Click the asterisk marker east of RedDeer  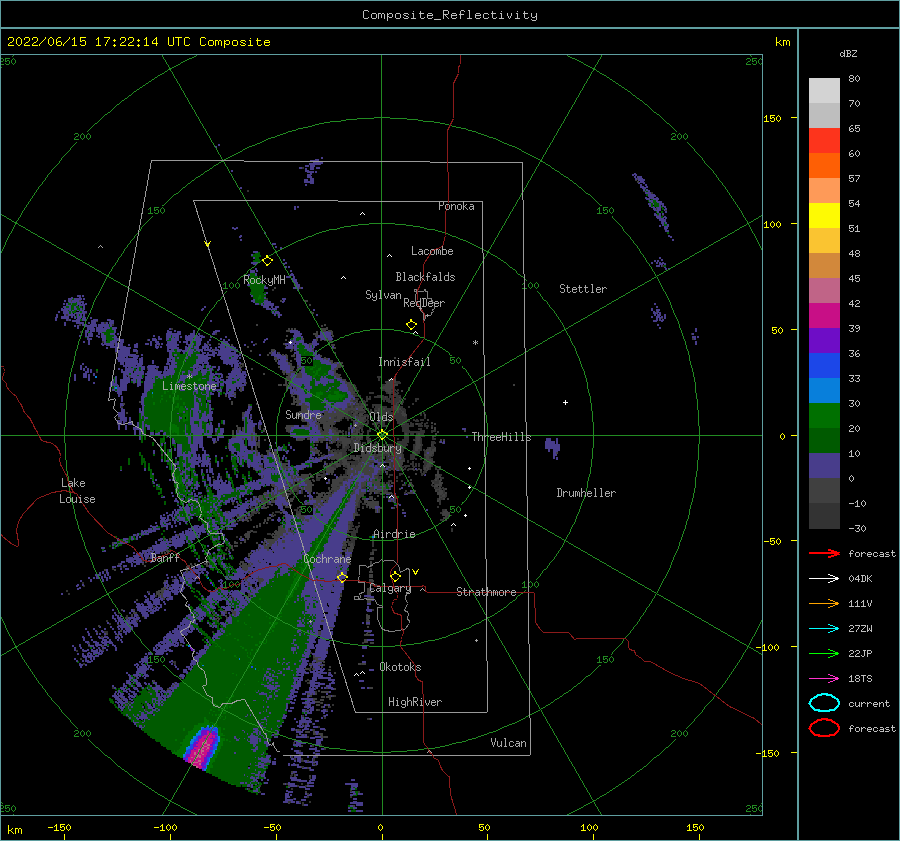click(x=475, y=343)
